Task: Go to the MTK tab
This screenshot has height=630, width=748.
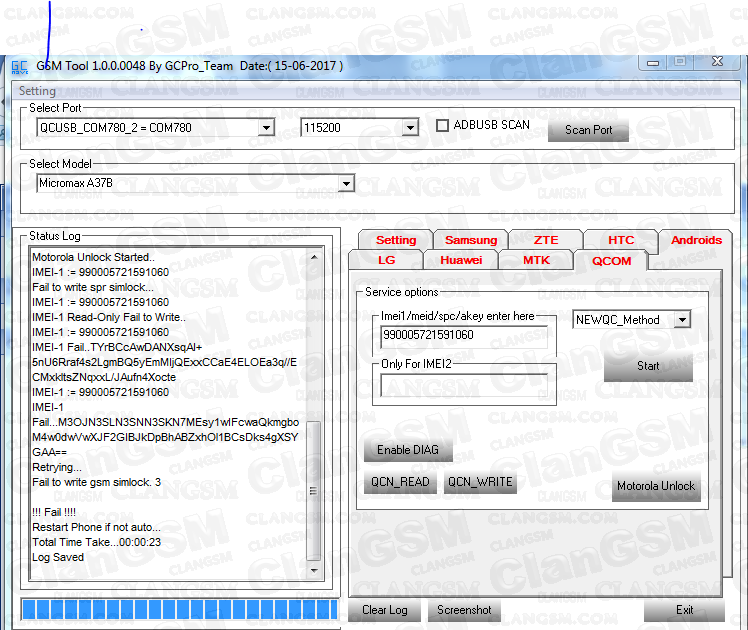Action: (536, 260)
